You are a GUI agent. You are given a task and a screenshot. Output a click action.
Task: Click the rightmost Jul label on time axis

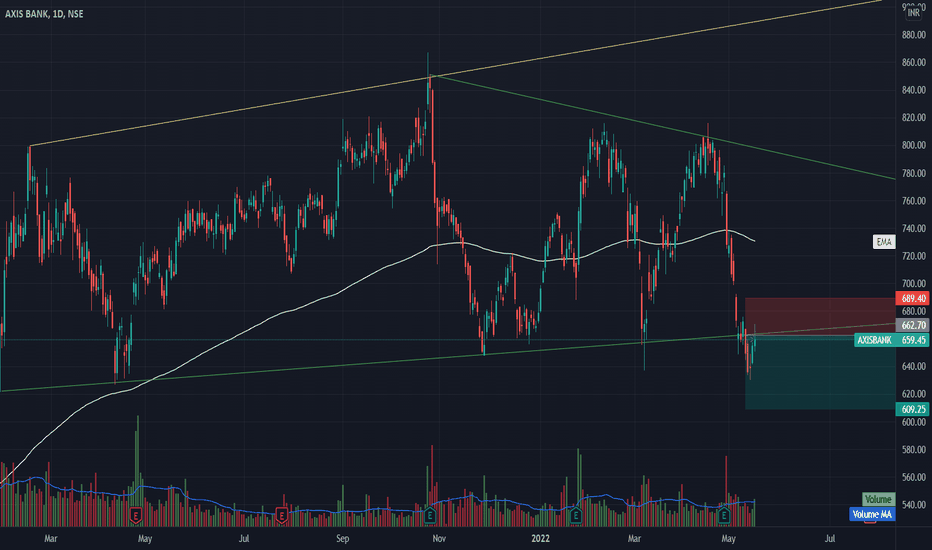pos(830,539)
